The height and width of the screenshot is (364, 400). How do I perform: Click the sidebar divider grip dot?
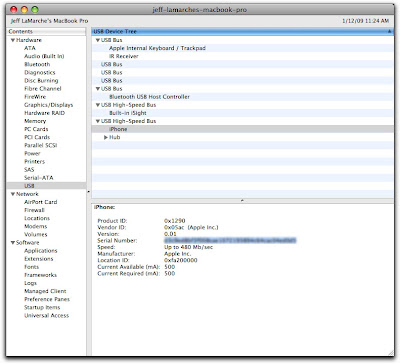pyautogui.click(x=88, y=192)
